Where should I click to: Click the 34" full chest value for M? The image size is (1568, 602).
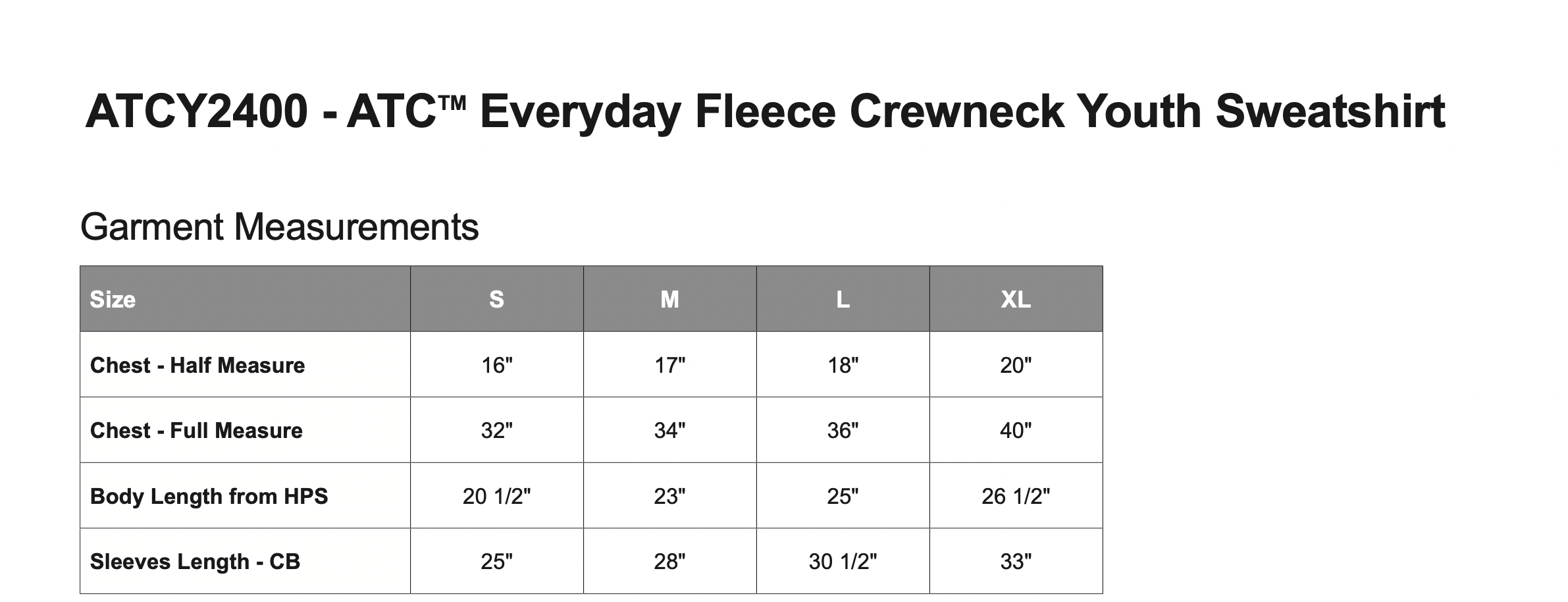coord(669,430)
